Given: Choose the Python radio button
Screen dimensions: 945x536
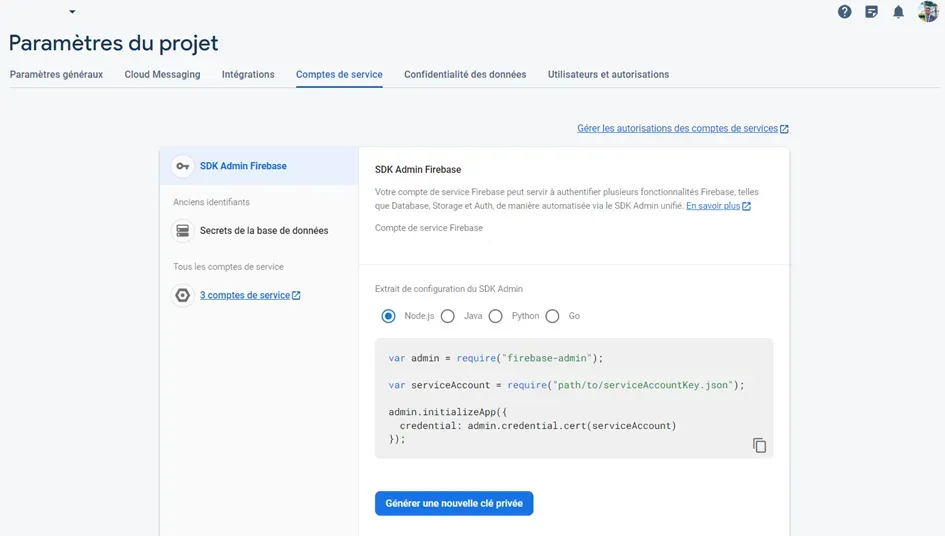Looking at the screenshot, I should (495, 316).
